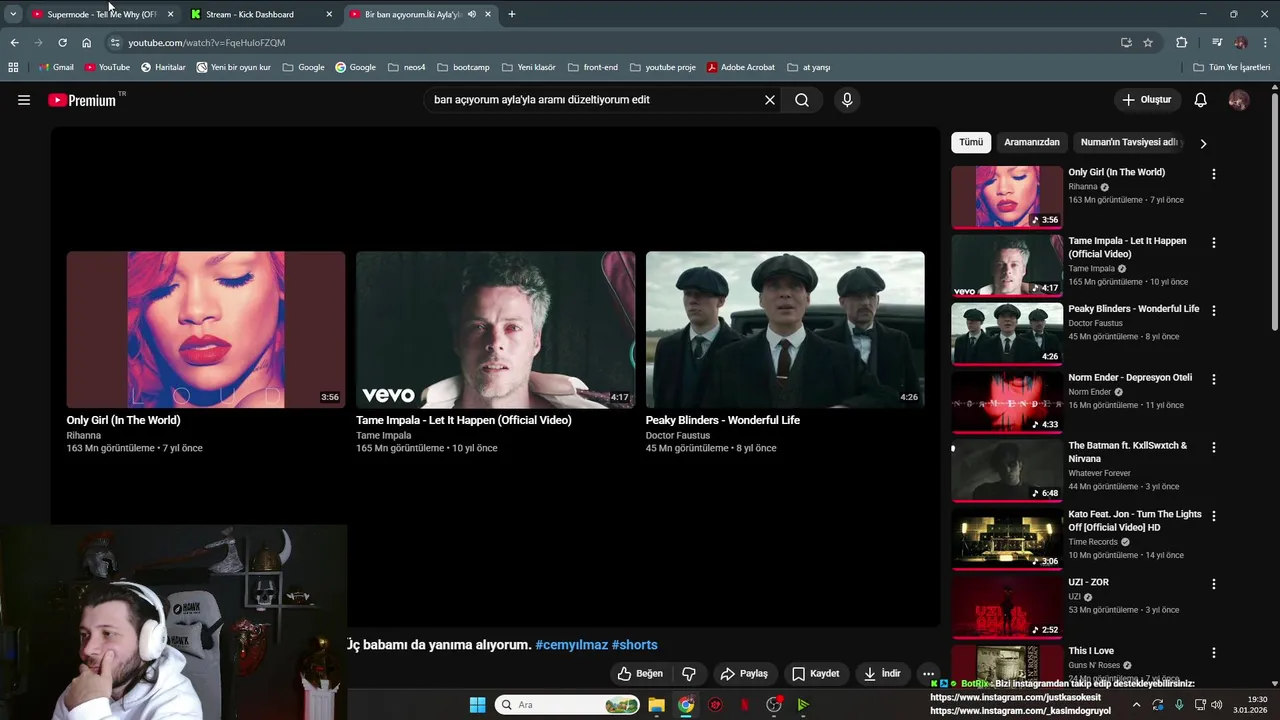This screenshot has height=720, width=1280.
Task: Open more actions ellipsis under video
Action: (x=928, y=674)
